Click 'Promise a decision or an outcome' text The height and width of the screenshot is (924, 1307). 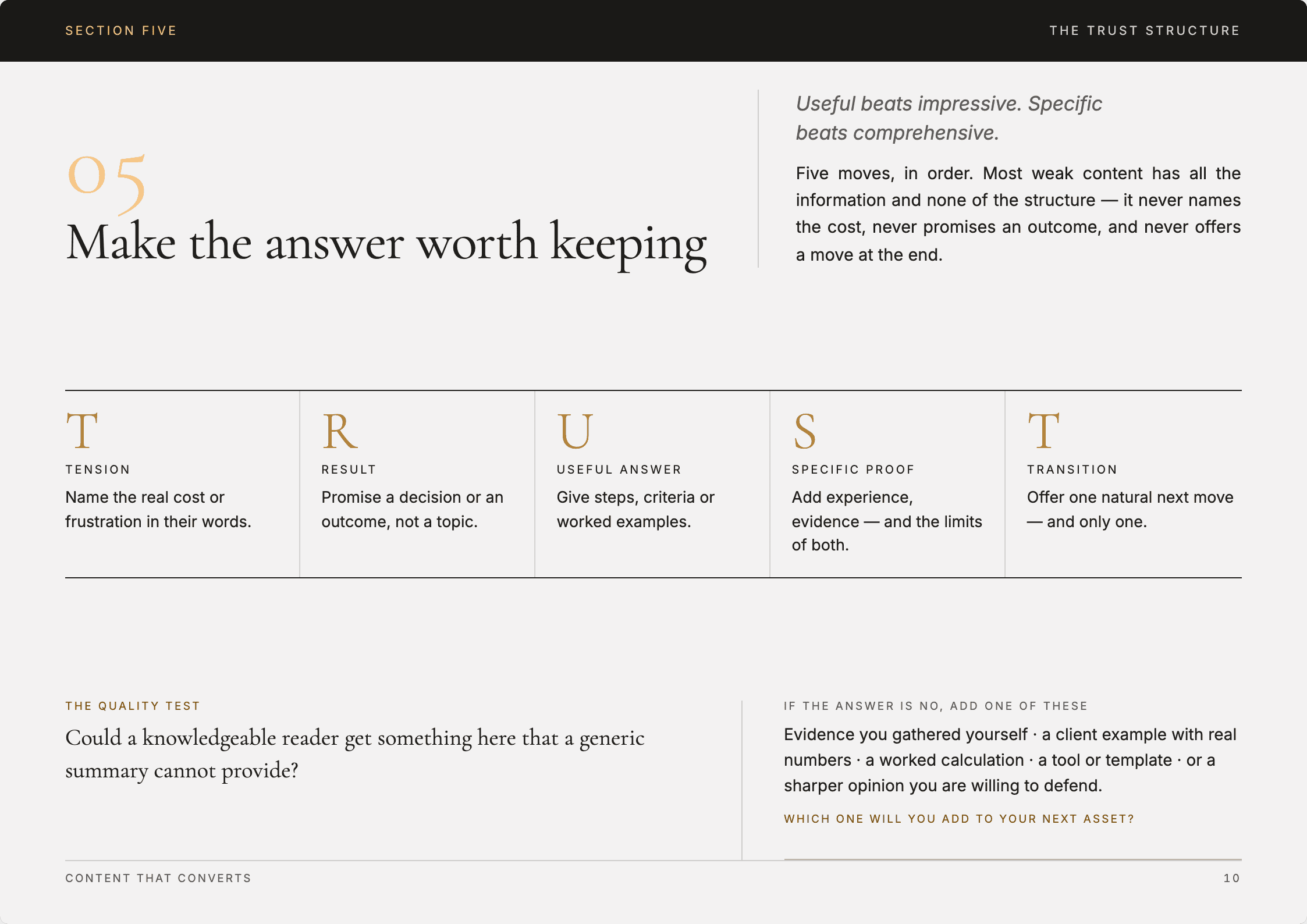(x=412, y=509)
